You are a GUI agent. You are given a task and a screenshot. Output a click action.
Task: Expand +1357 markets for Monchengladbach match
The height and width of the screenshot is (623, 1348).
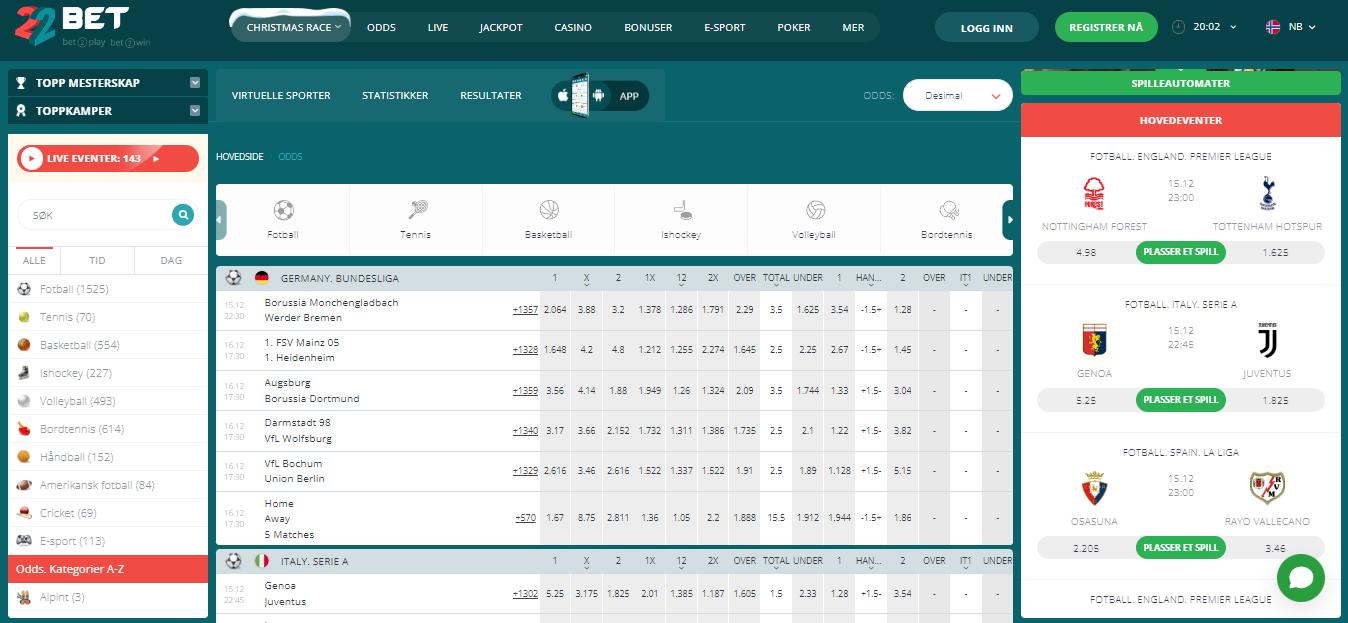pyautogui.click(x=525, y=310)
